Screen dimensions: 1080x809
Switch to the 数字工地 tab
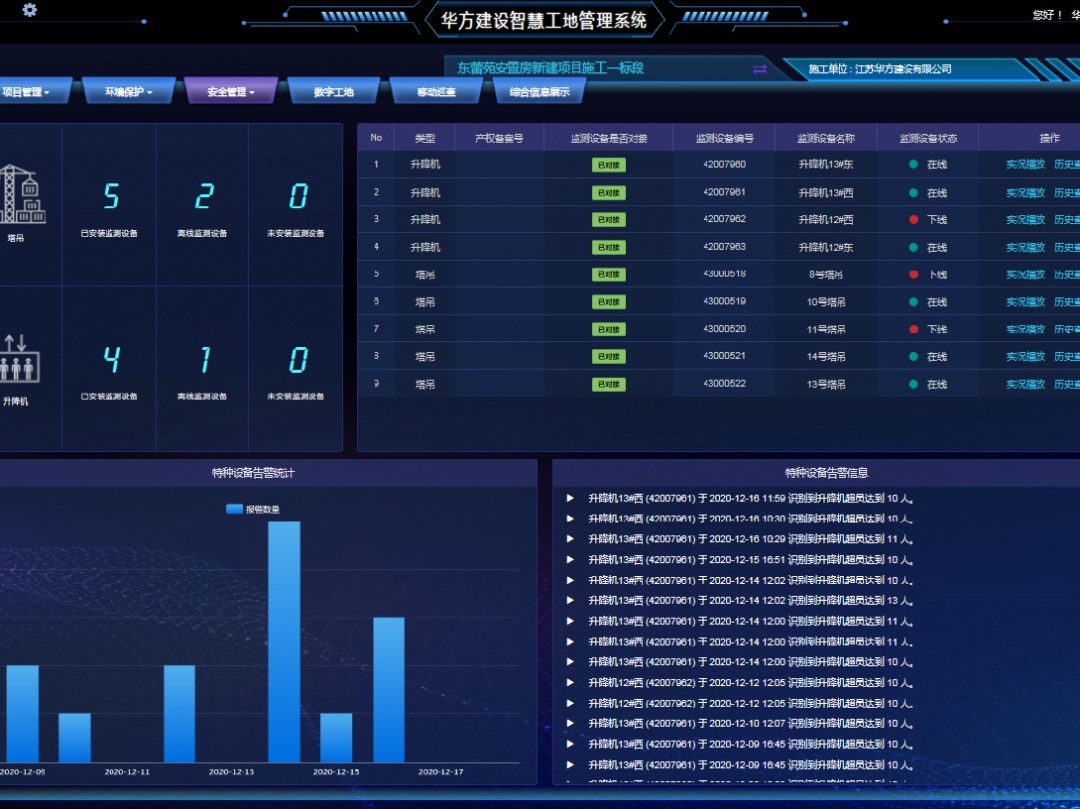click(333, 92)
